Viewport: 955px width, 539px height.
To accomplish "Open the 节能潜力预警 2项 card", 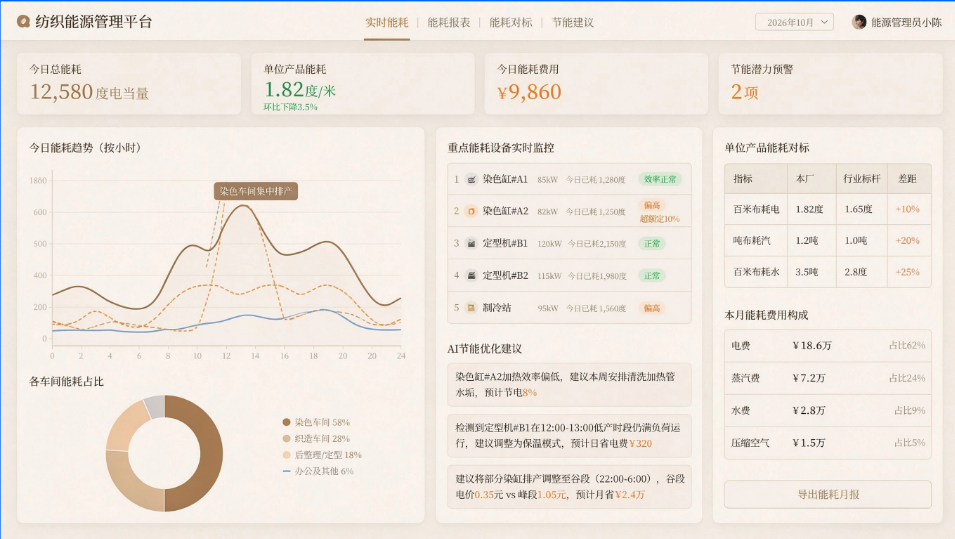I will (831, 83).
